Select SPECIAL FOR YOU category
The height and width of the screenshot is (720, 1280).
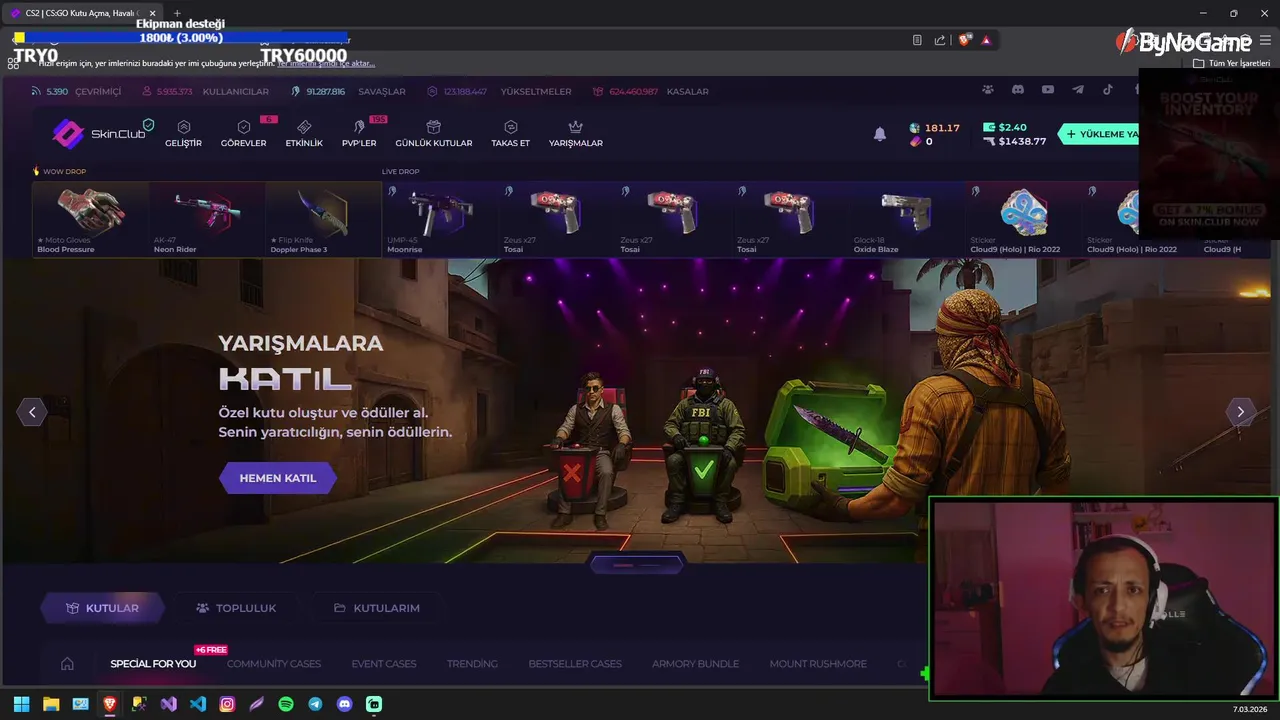coord(153,664)
